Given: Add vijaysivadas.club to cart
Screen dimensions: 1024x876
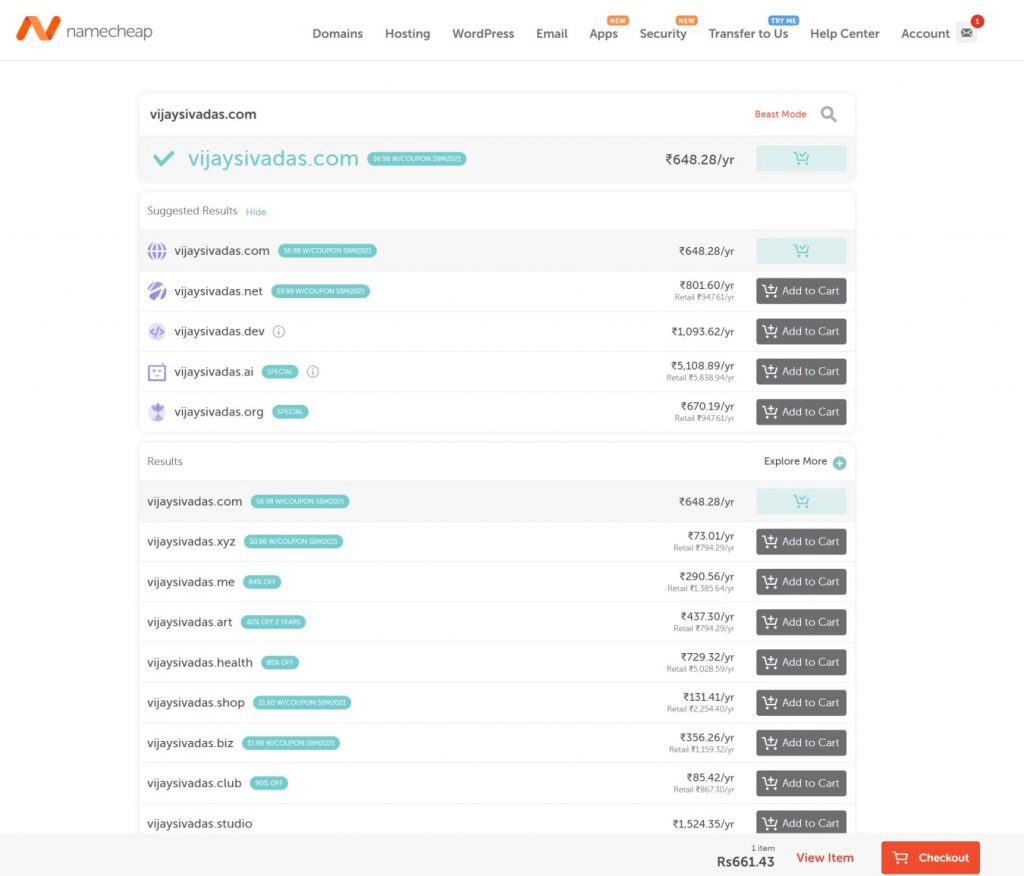Looking at the screenshot, I should (801, 783).
